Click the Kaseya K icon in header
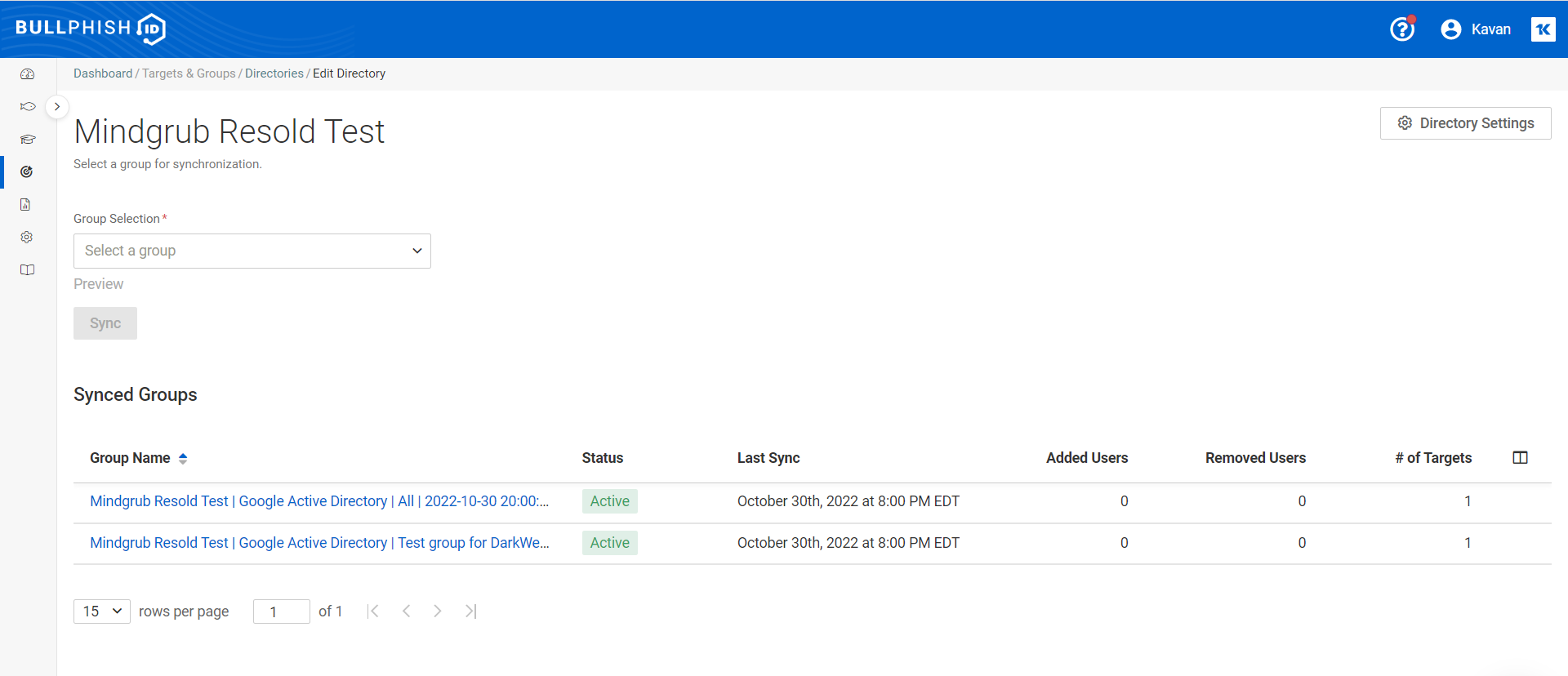 click(x=1543, y=29)
